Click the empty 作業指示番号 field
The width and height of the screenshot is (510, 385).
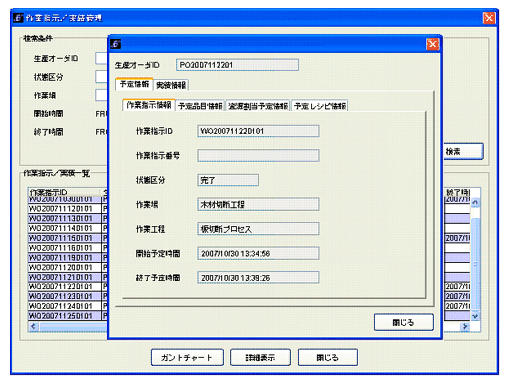258,156
